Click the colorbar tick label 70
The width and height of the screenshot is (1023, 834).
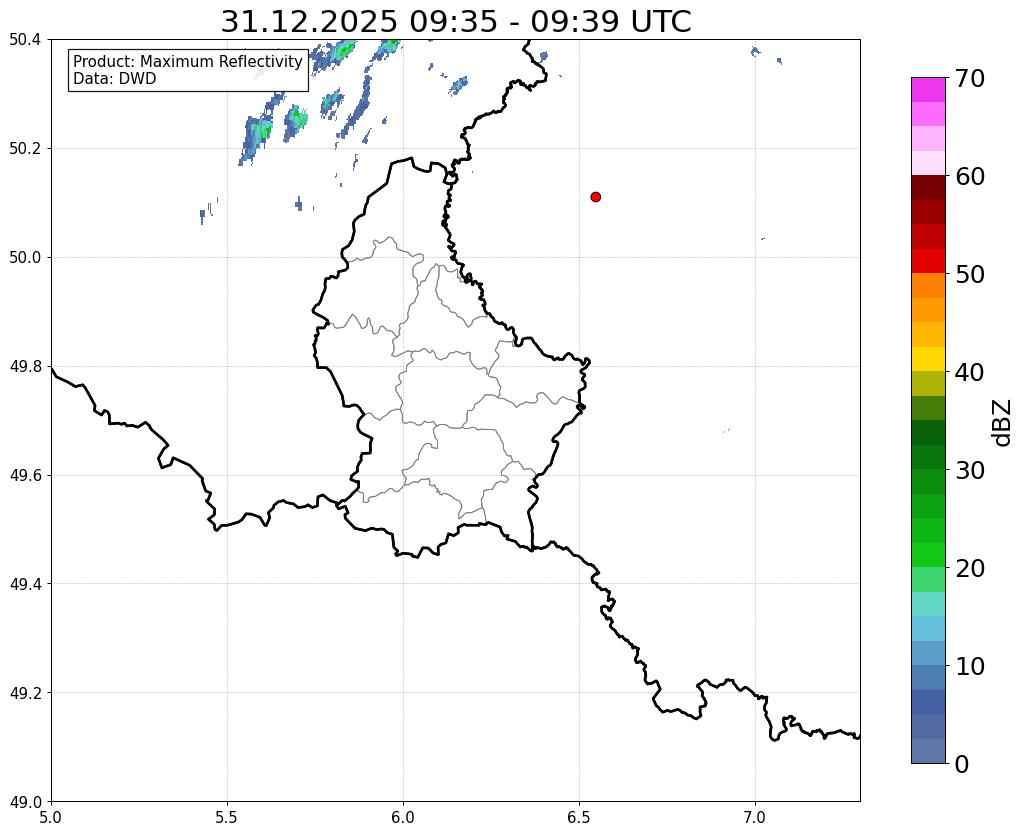(970, 78)
